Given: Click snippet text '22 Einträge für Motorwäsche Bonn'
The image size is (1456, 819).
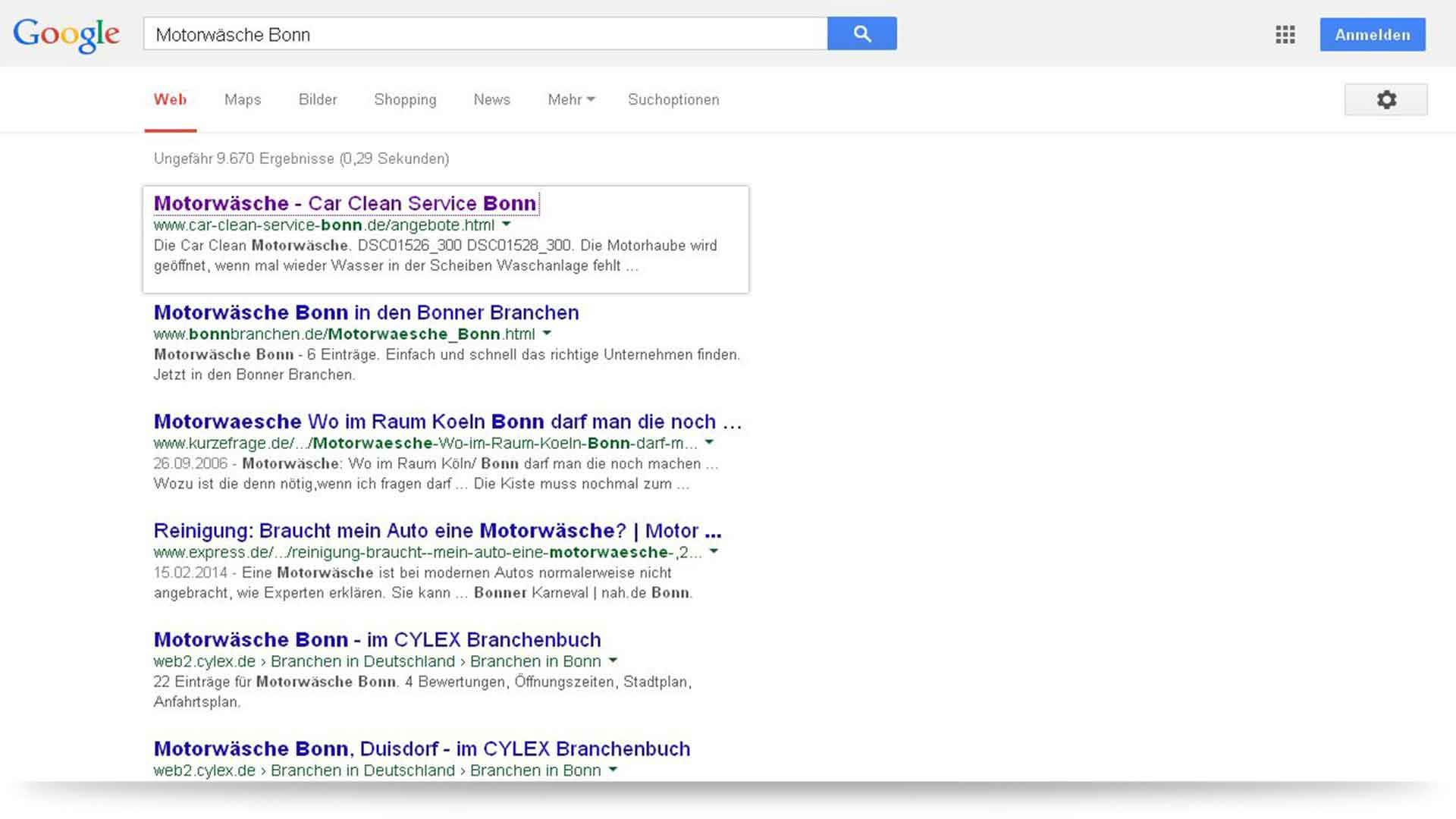Looking at the screenshot, I should (275, 682).
